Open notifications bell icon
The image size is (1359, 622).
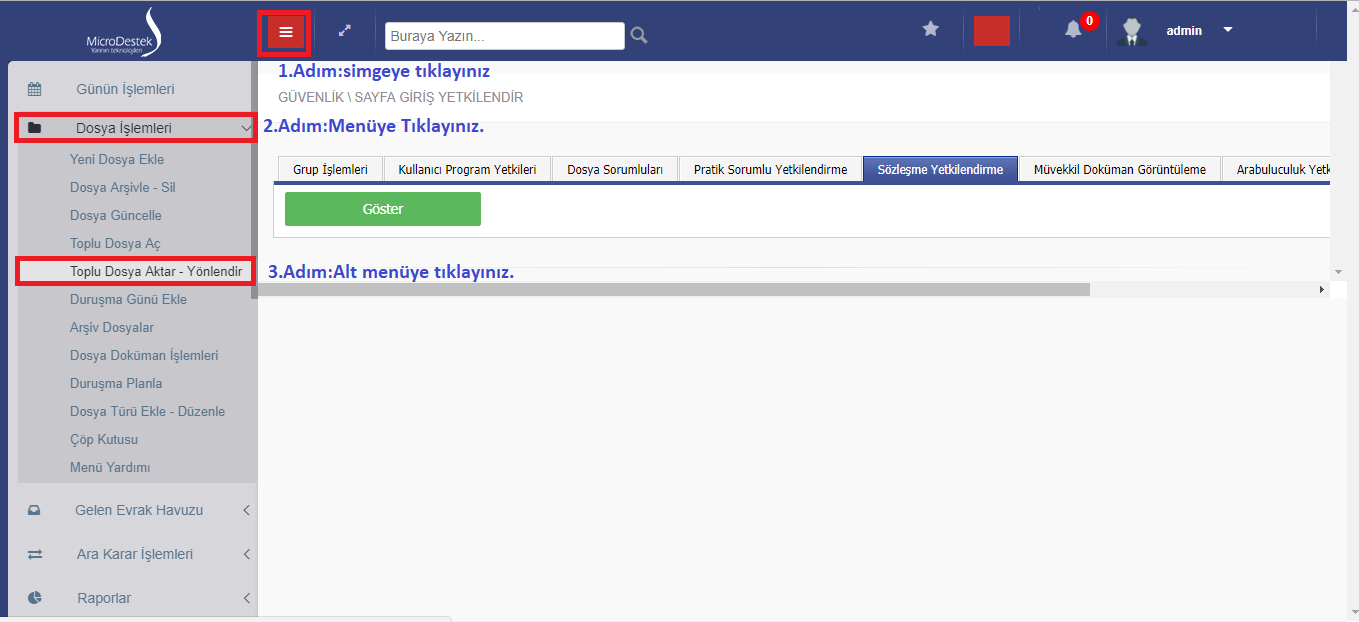click(1073, 30)
